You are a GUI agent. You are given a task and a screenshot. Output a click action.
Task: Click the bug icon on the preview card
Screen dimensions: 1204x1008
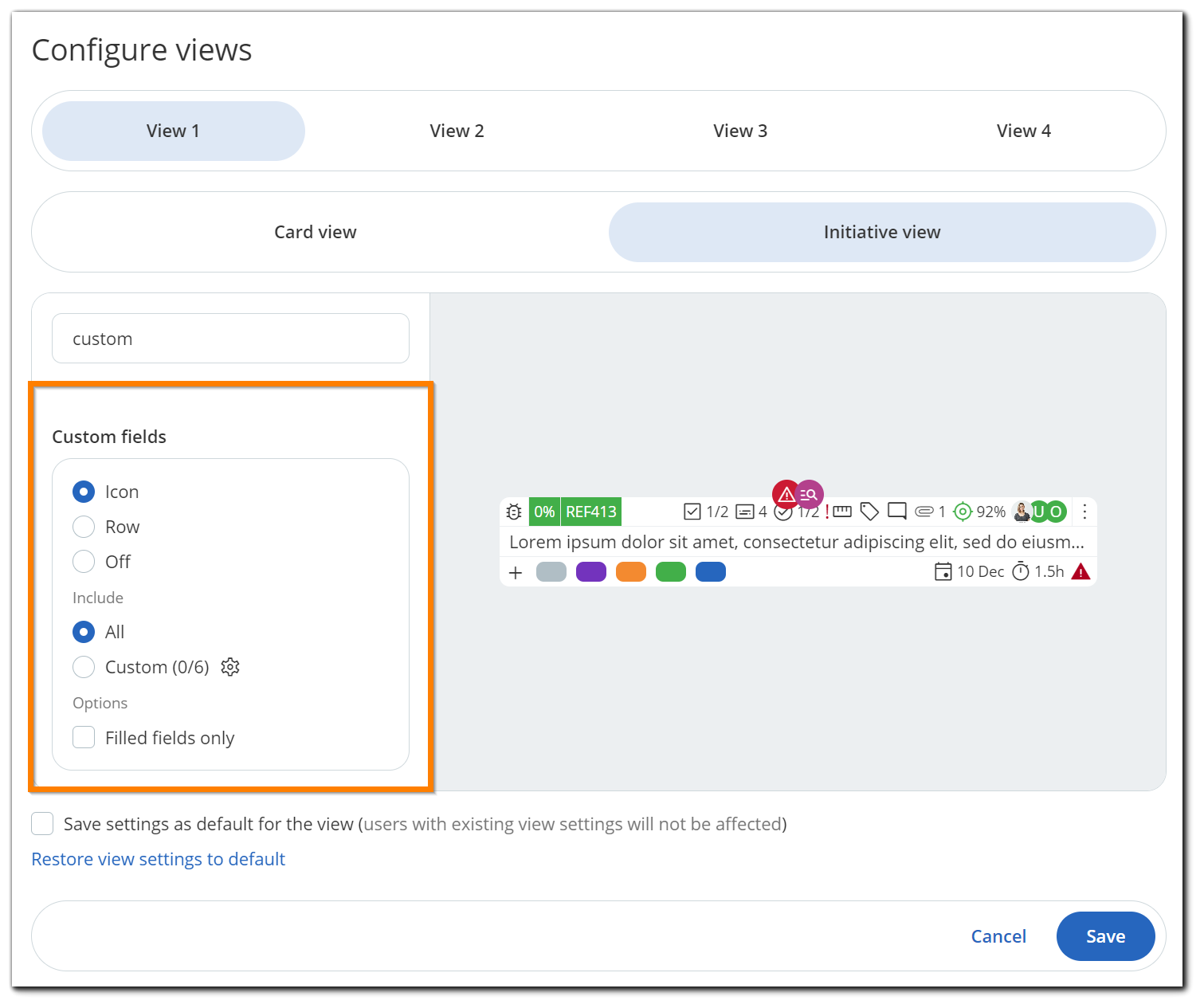click(x=515, y=512)
